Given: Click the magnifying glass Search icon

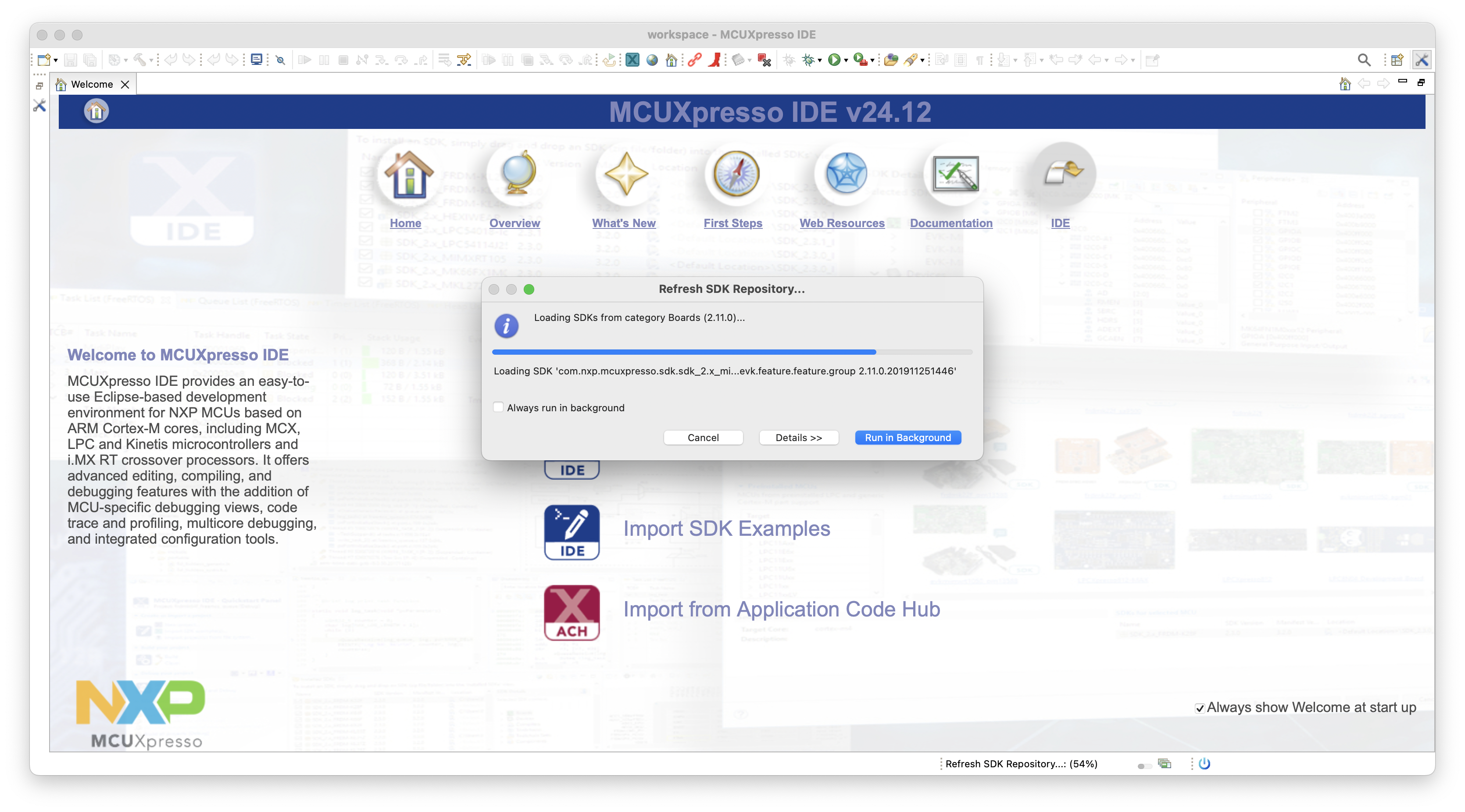Looking at the screenshot, I should coord(1364,60).
